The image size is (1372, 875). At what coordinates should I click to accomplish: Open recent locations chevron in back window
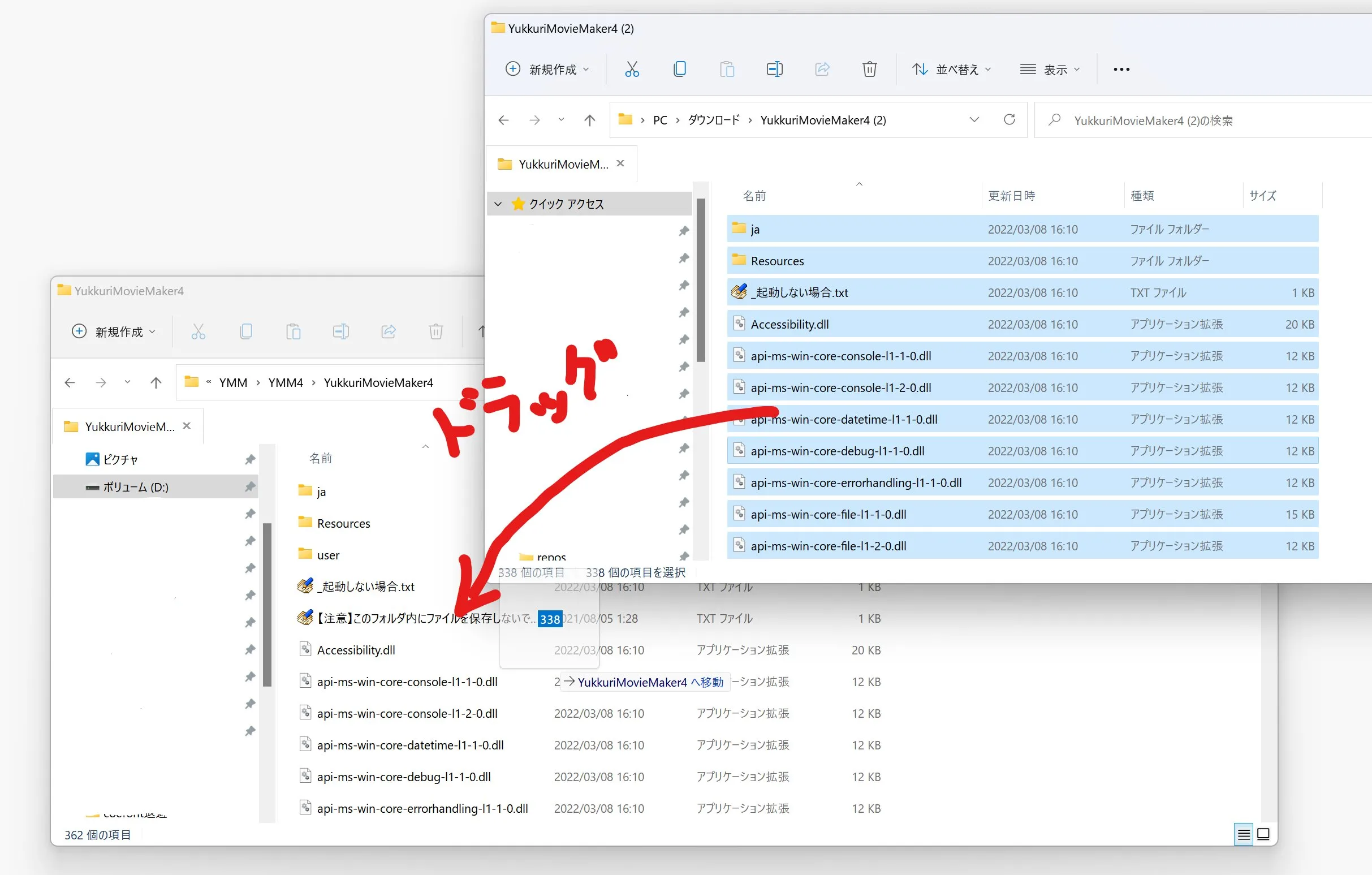coord(128,383)
